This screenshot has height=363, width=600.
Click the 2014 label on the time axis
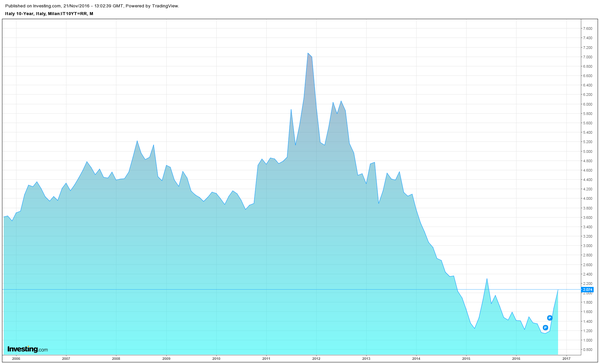416,358
